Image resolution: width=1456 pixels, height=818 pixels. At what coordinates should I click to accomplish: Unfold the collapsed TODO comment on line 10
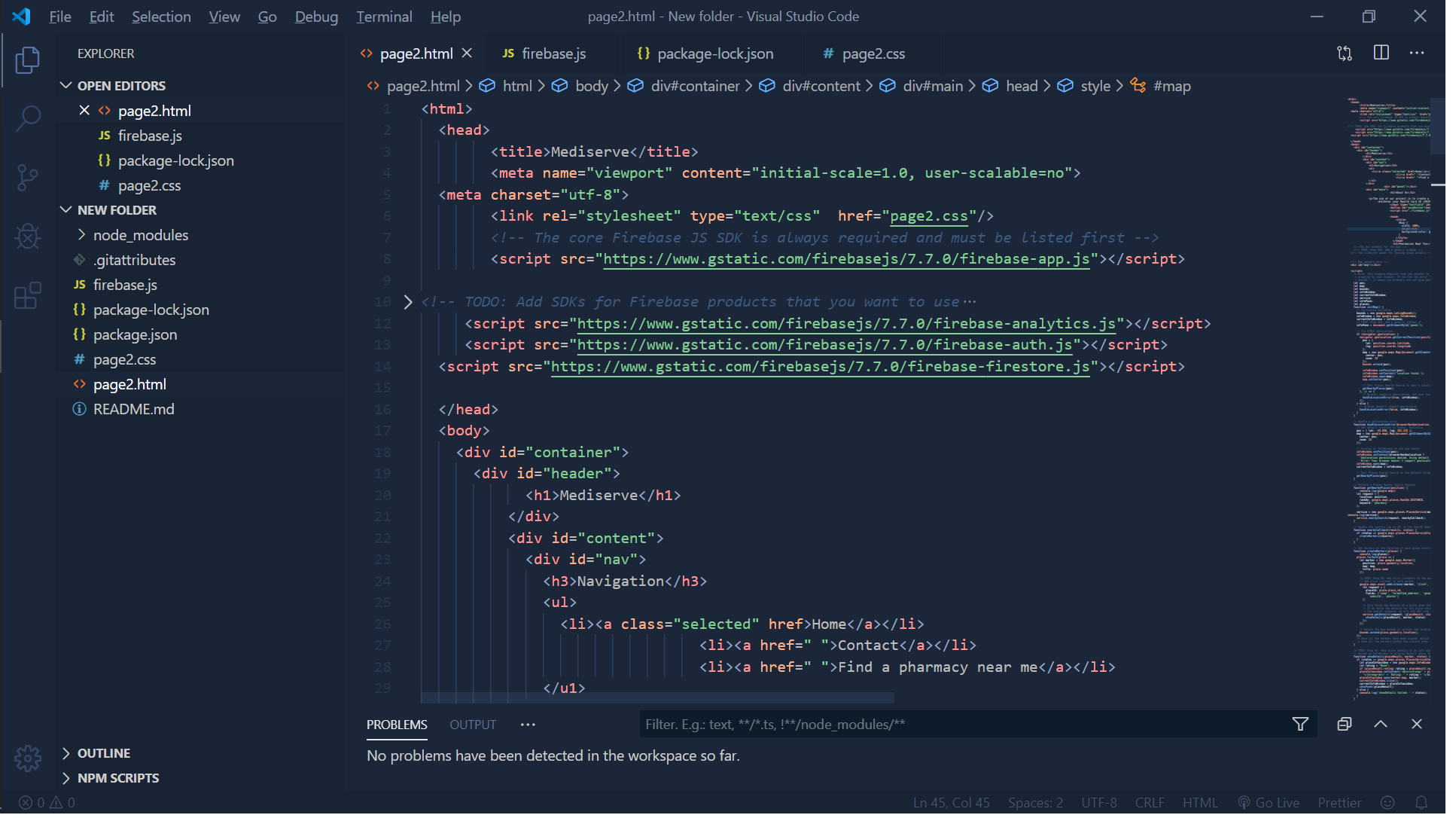(x=408, y=302)
